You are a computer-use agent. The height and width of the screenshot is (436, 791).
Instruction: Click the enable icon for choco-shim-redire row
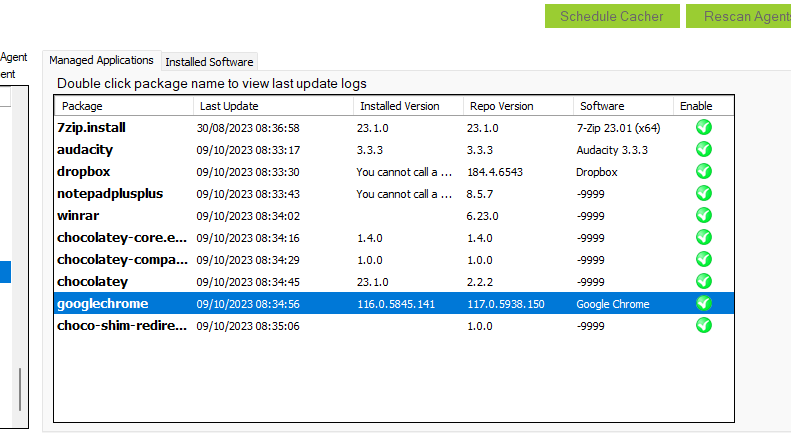(x=703, y=326)
